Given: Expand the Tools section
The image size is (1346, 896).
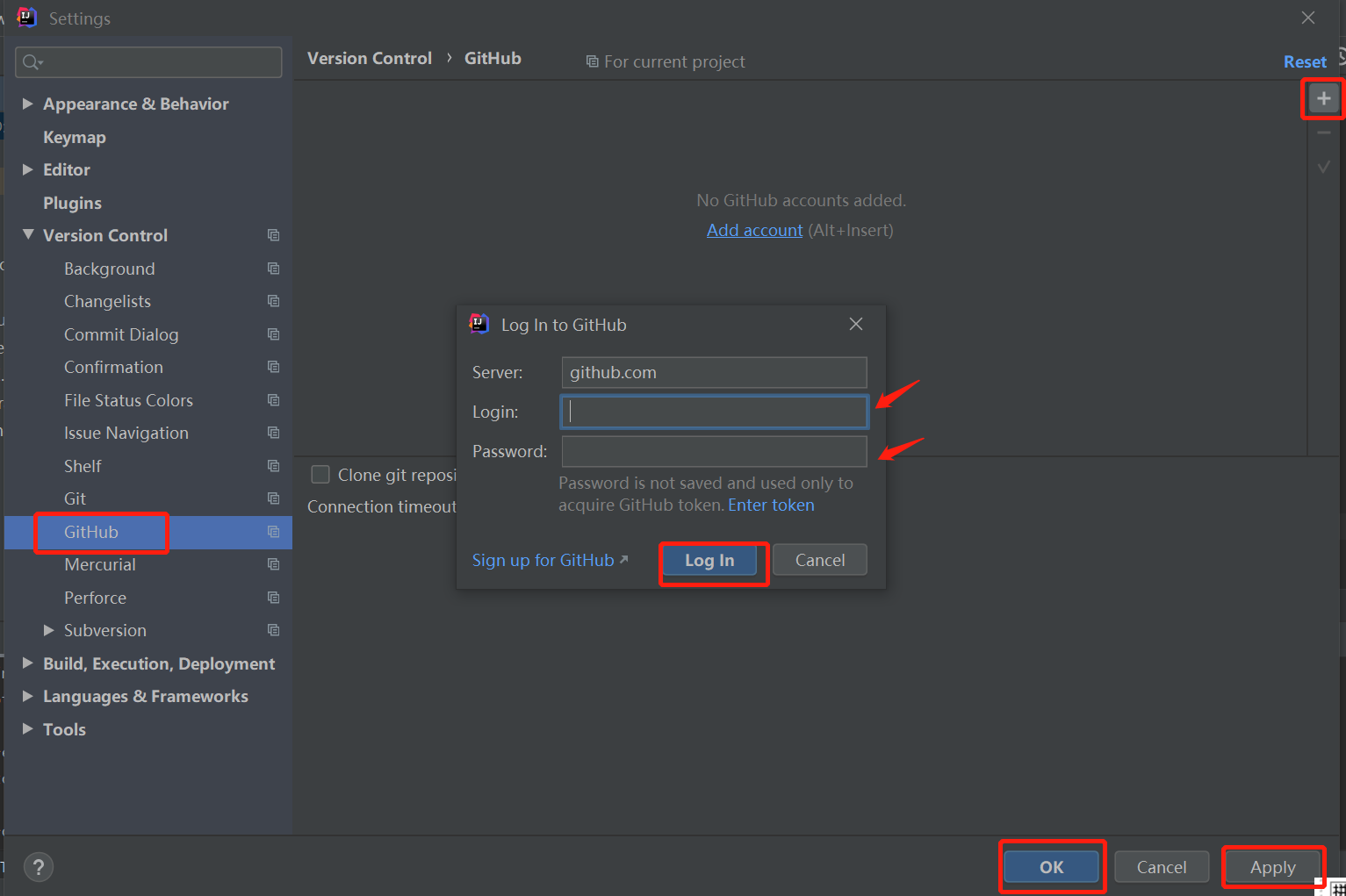Looking at the screenshot, I should click(27, 729).
